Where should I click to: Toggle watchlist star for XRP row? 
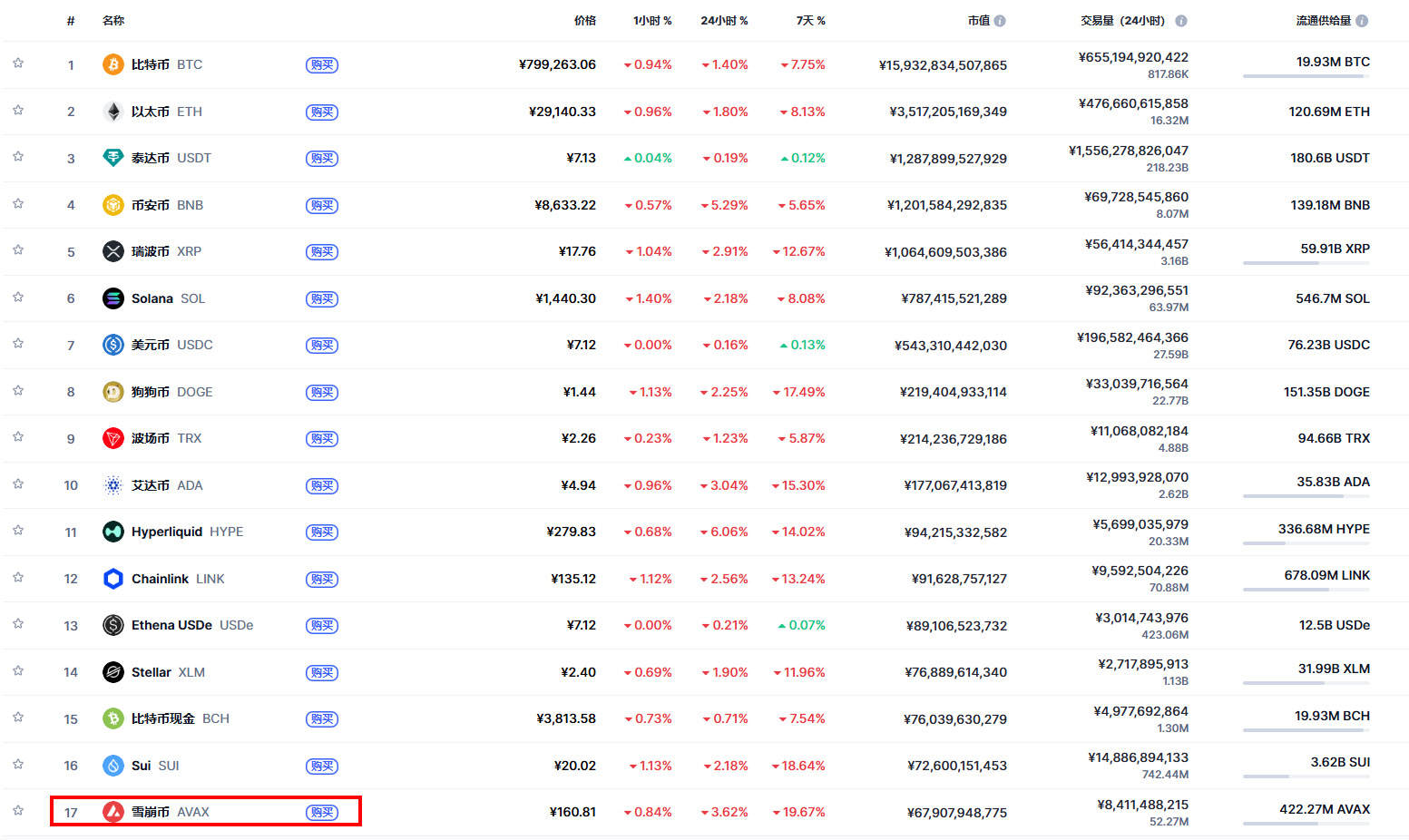[x=18, y=250]
